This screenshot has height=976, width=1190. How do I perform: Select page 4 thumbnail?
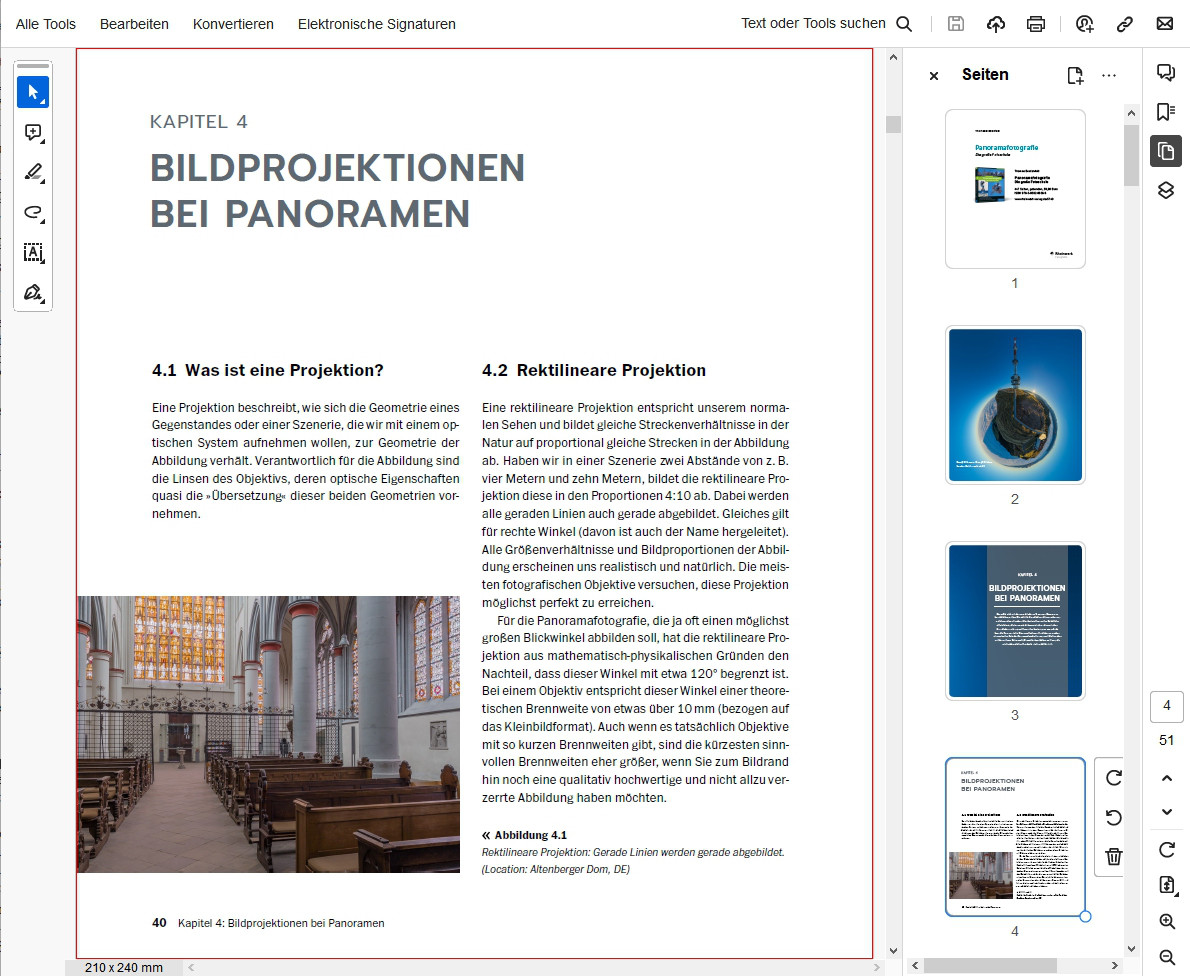[x=1015, y=837]
